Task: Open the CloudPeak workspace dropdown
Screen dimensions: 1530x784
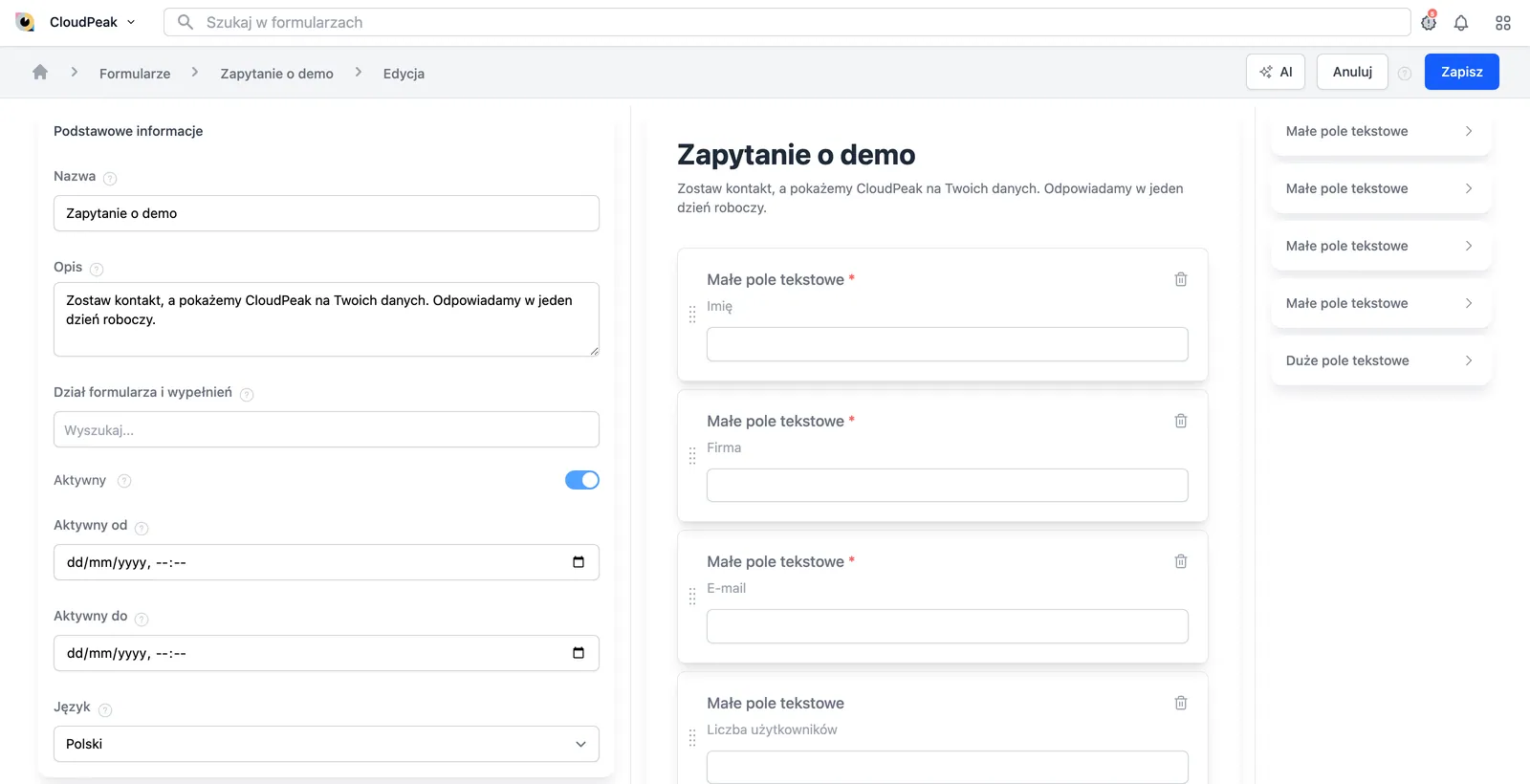Action: [92, 22]
